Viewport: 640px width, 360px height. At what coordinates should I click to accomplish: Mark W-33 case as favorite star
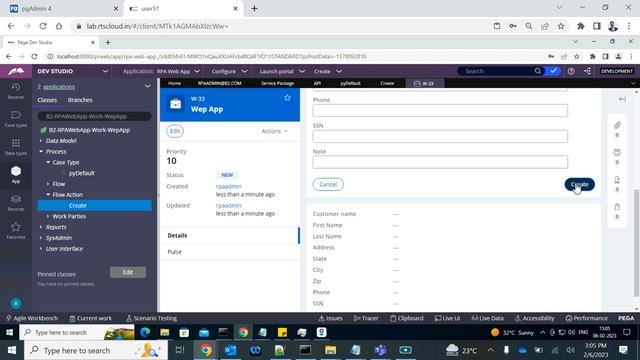287,98
